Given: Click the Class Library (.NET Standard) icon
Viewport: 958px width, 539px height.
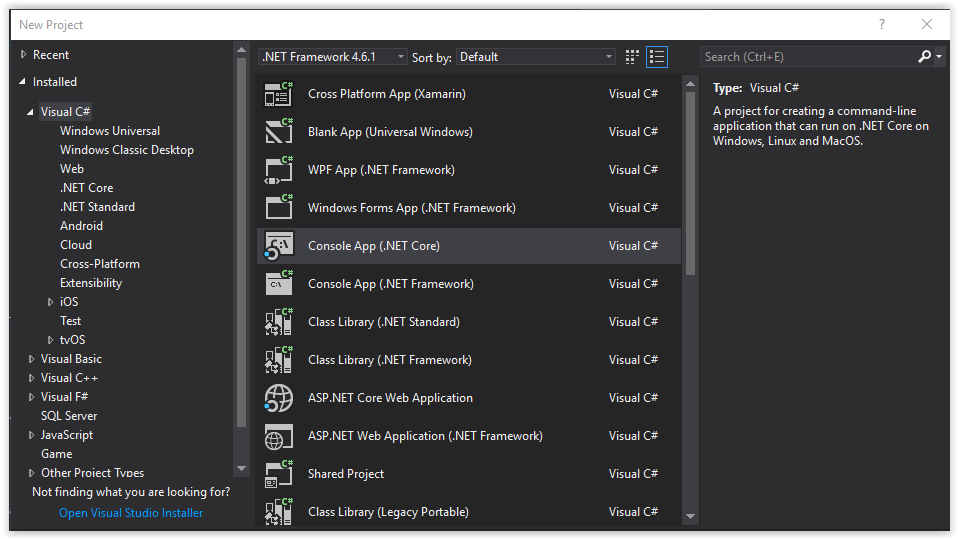Looking at the screenshot, I should click(279, 322).
